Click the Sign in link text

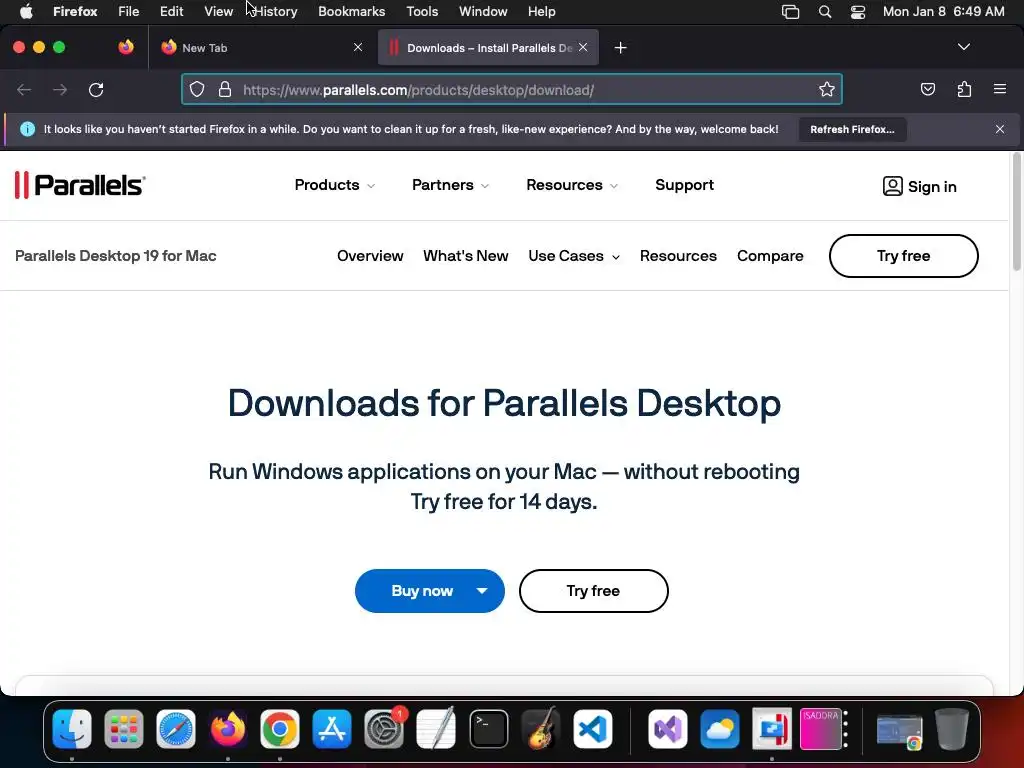pyautogui.click(x=932, y=187)
